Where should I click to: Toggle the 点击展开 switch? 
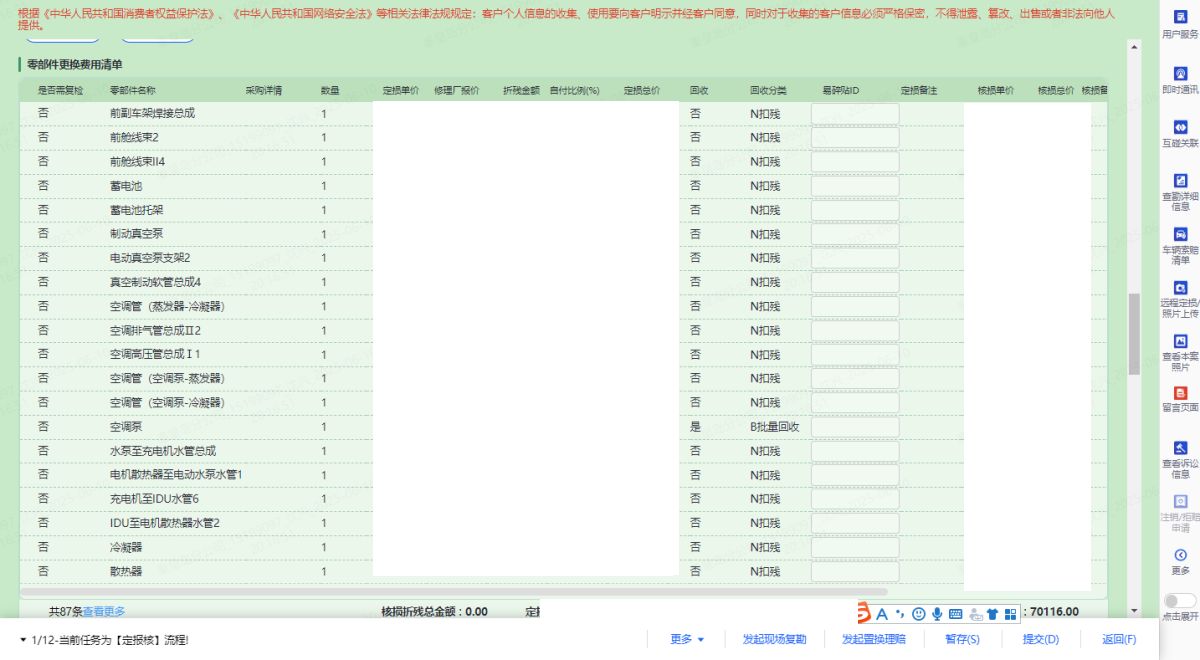tap(1179, 601)
